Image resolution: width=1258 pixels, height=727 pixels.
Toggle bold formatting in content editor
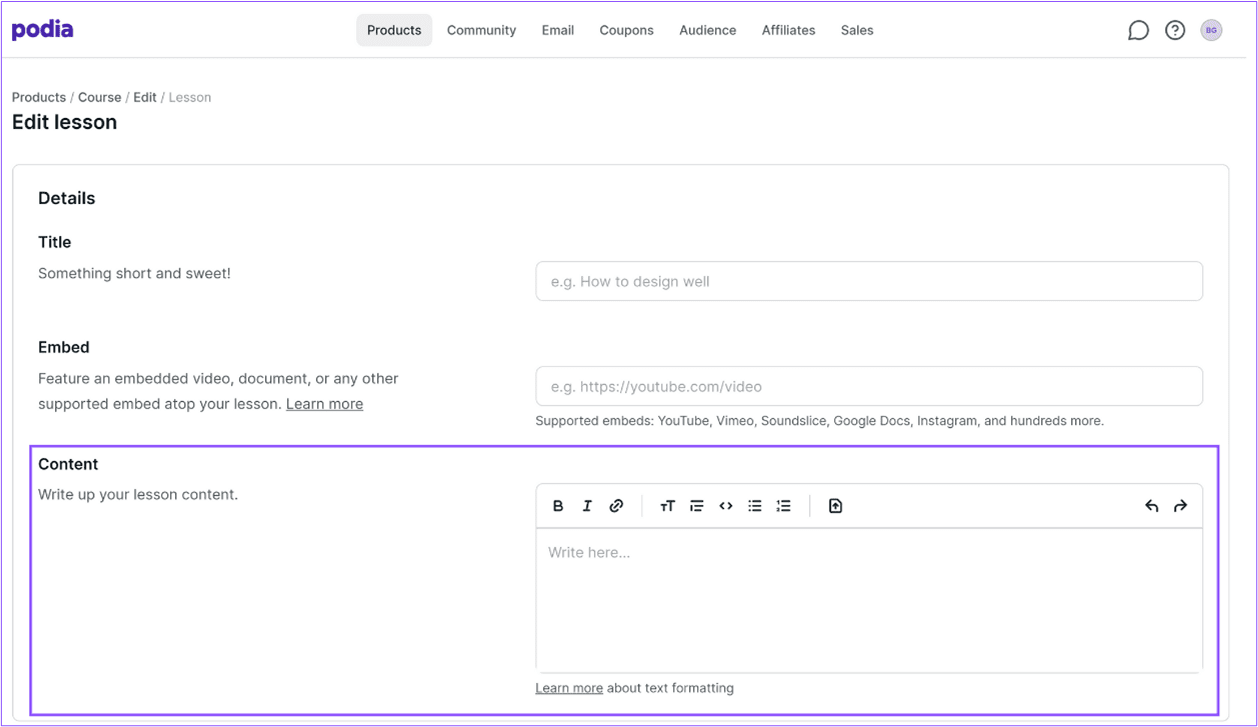pyautogui.click(x=558, y=506)
